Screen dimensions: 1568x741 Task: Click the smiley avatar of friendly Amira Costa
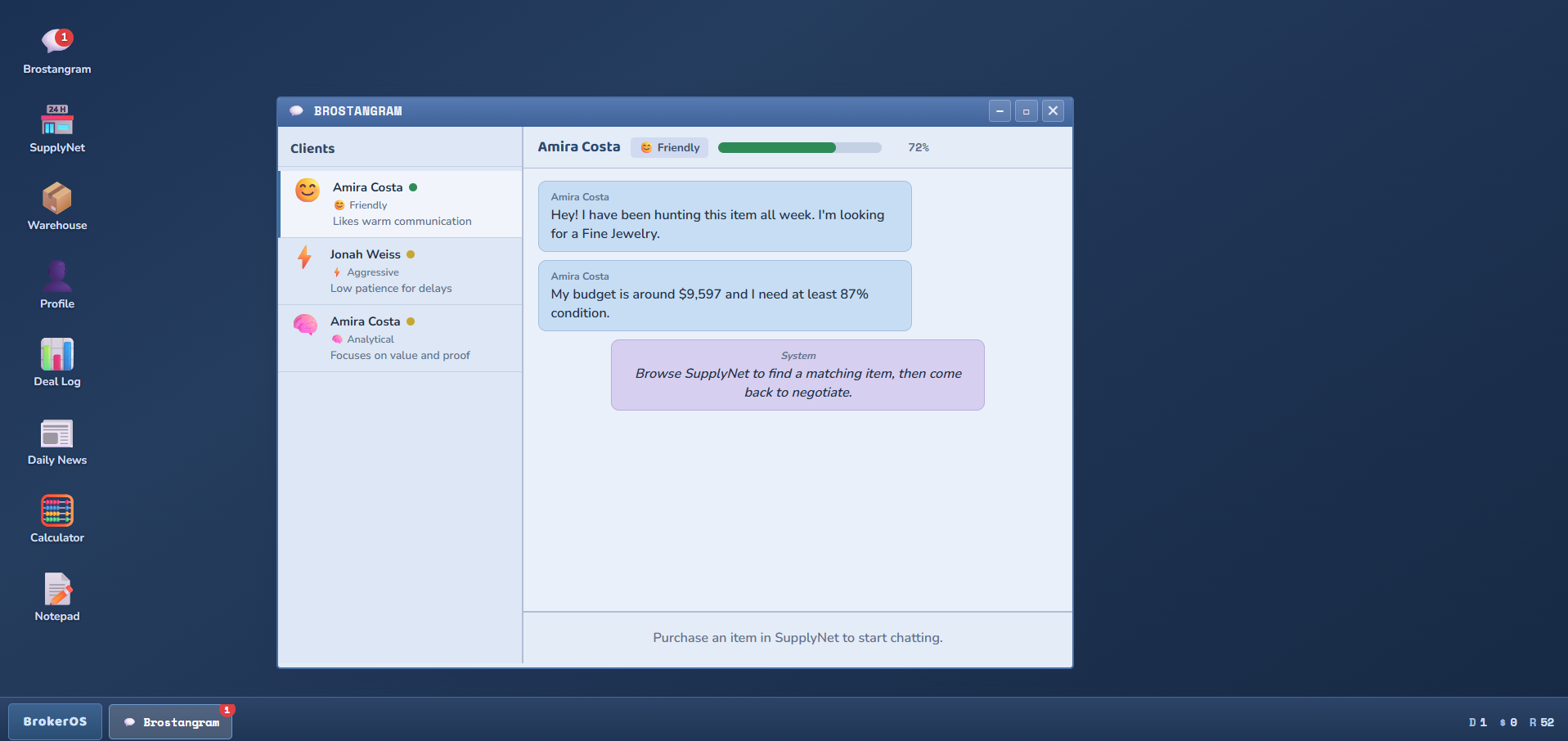pyautogui.click(x=308, y=191)
